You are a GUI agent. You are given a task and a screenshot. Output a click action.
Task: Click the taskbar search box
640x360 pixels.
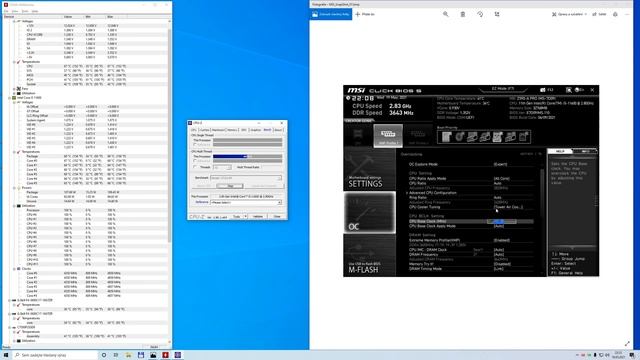55,355
